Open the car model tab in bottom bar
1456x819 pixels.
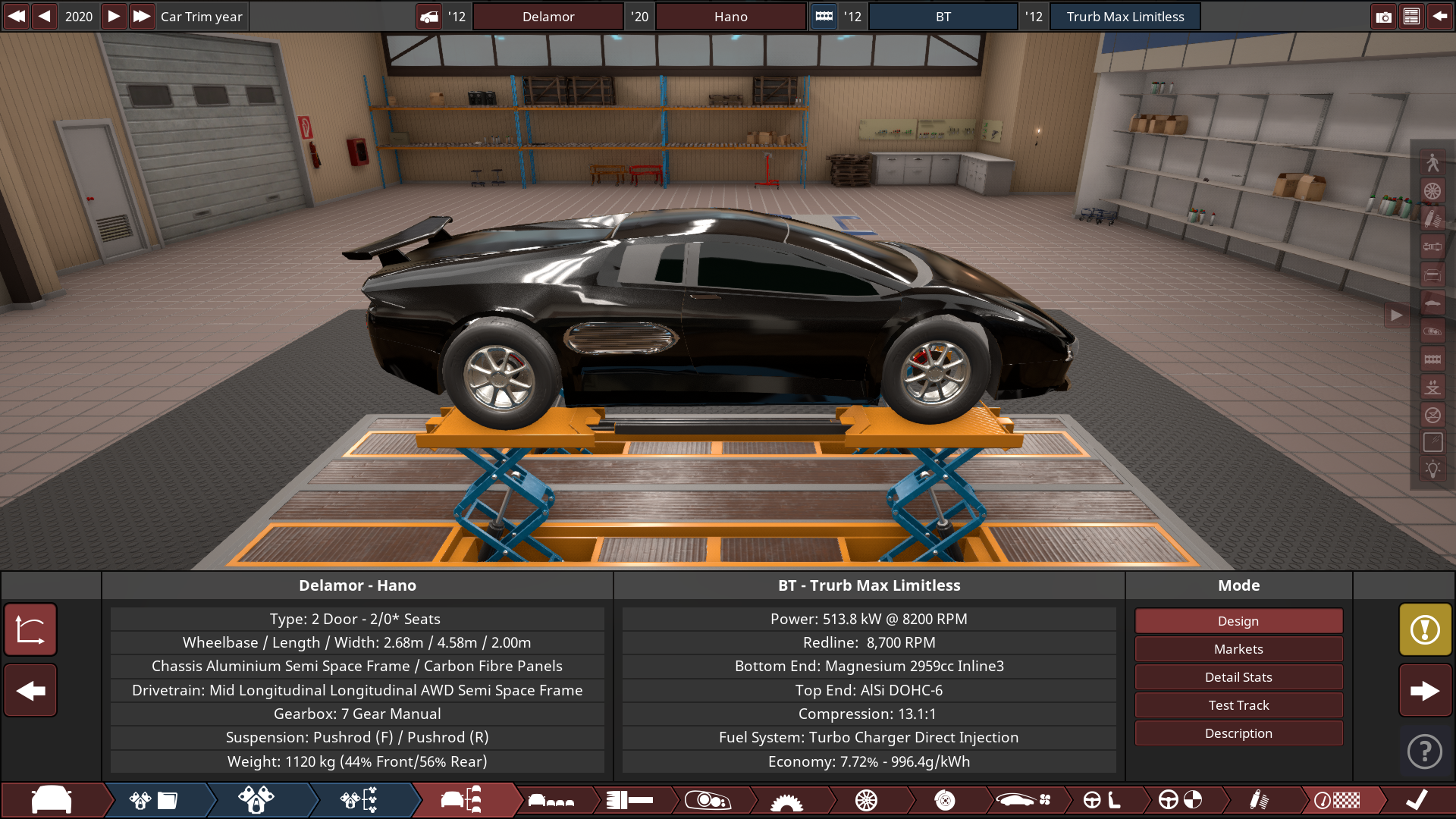pyautogui.click(x=52, y=800)
